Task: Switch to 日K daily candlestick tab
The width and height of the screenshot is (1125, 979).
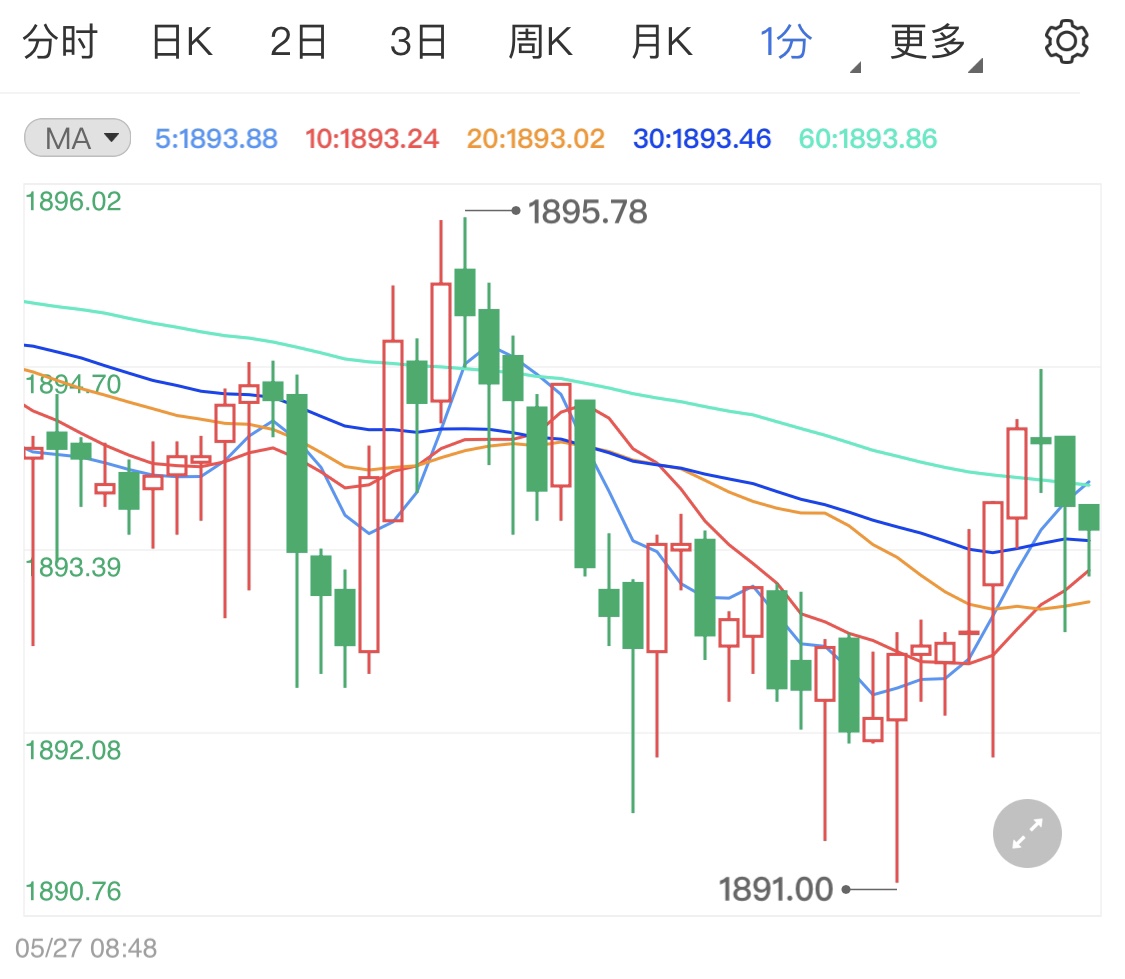Action: (x=182, y=42)
